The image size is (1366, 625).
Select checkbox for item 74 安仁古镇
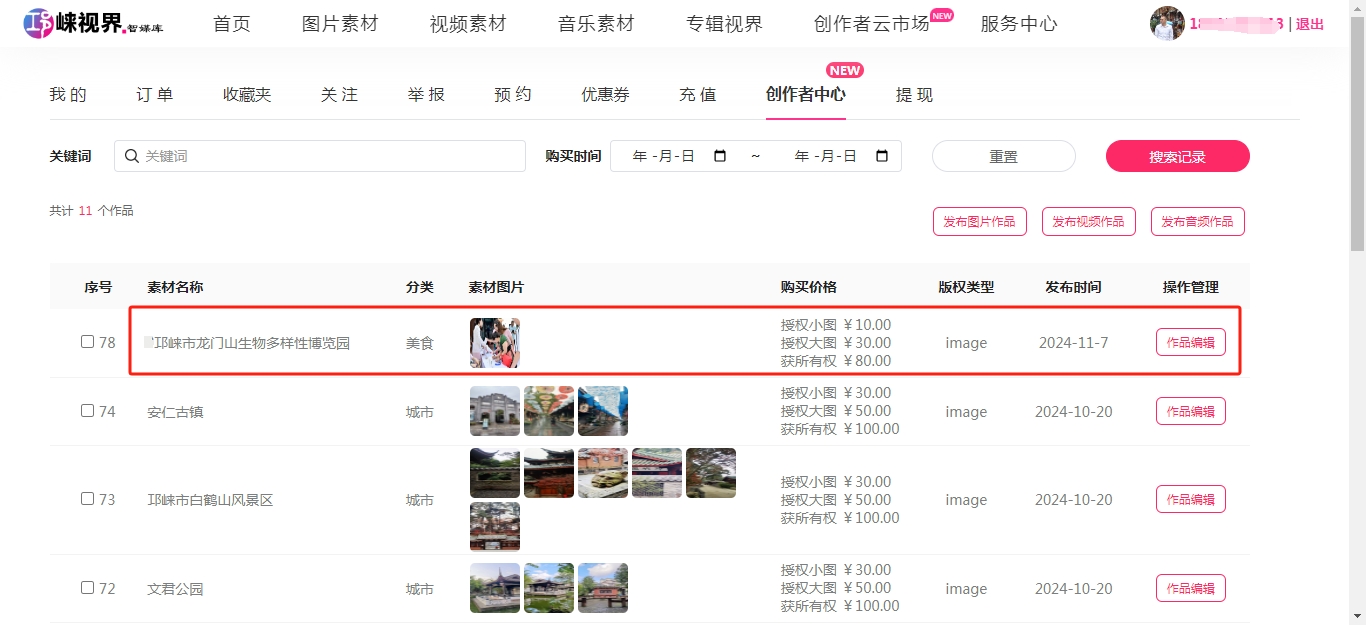[x=87, y=411]
